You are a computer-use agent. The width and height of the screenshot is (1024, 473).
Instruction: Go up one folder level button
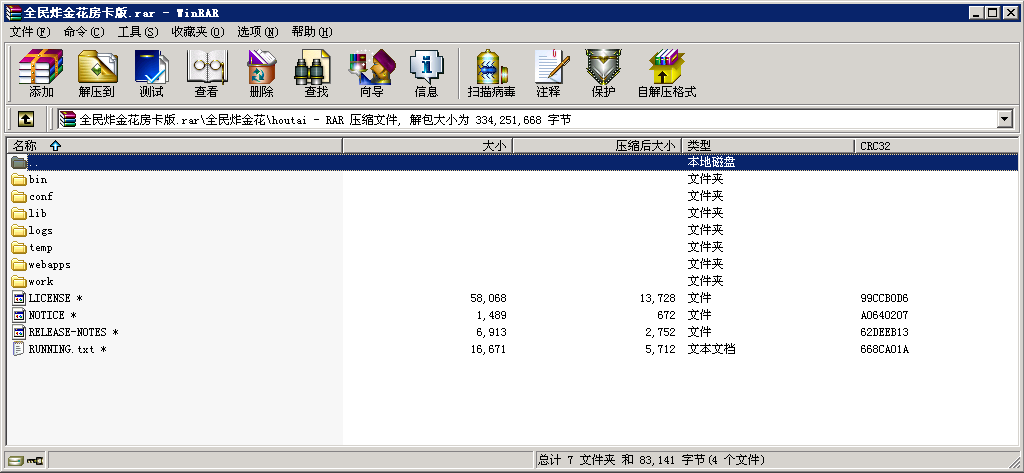[25, 119]
